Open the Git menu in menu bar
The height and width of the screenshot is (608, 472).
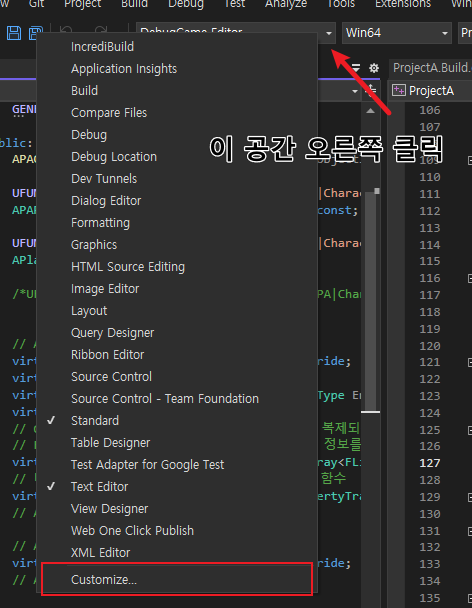click(x=36, y=4)
